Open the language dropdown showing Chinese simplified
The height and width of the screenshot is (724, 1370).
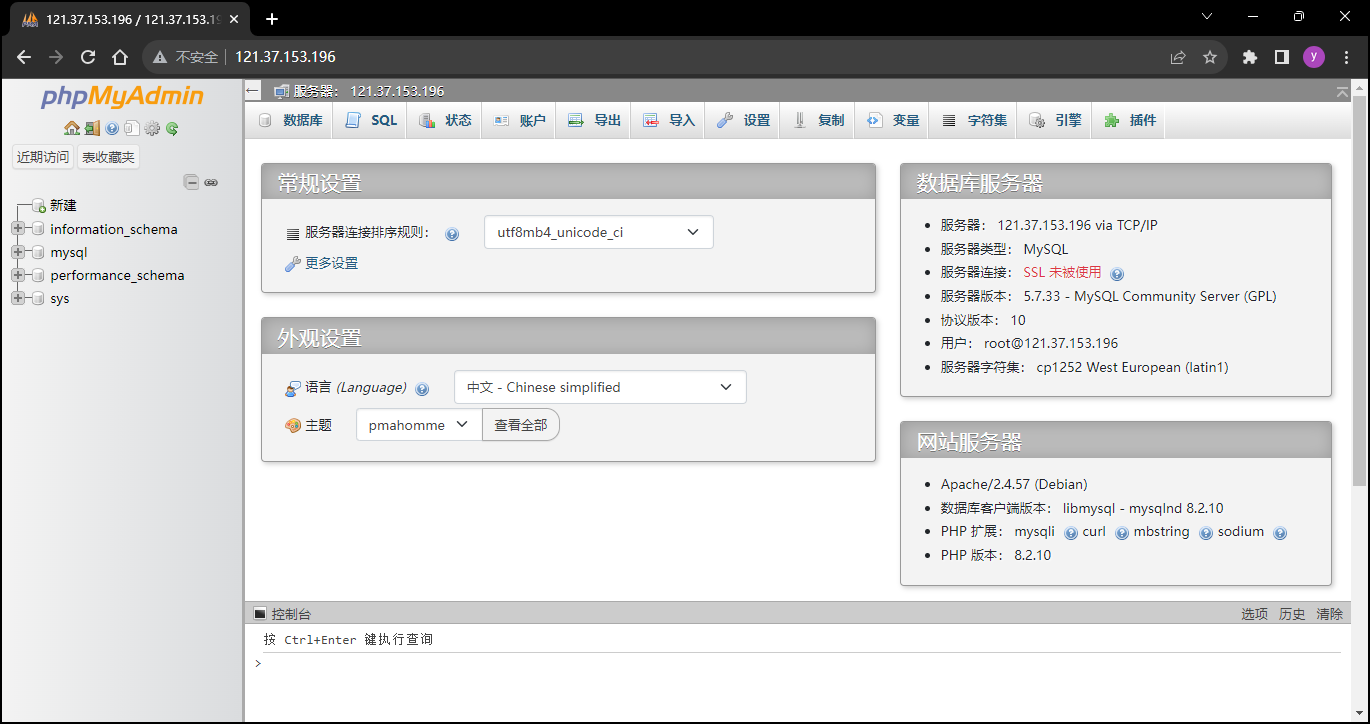tap(600, 387)
